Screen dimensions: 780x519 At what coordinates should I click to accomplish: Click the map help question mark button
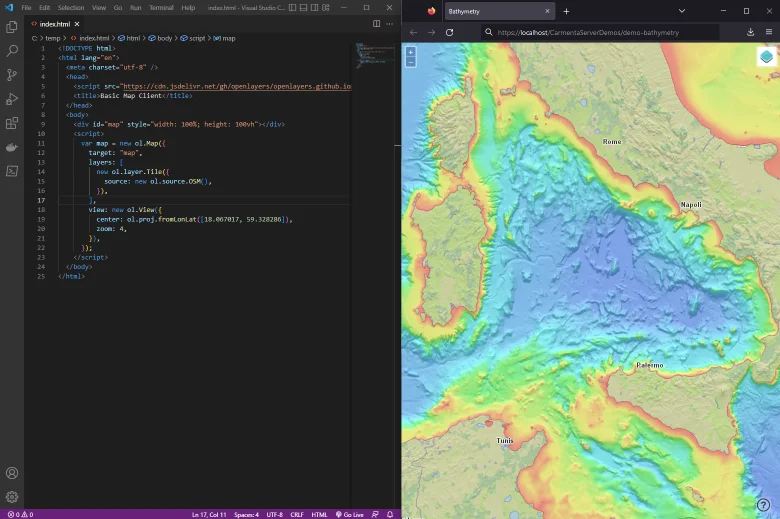tap(764, 505)
